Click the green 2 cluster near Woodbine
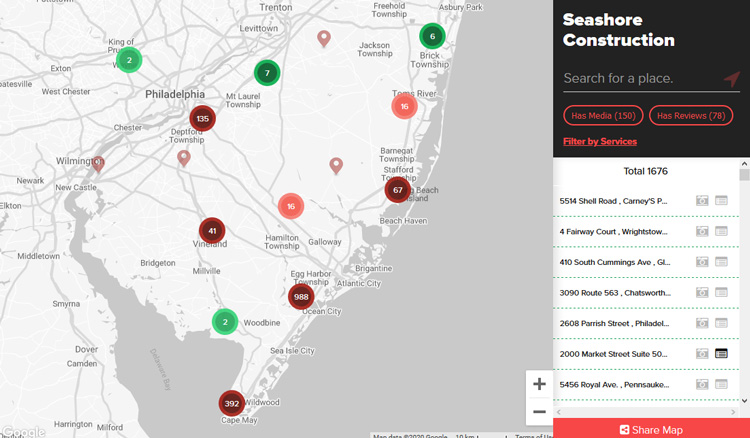Image resolution: width=750 pixels, height=438 pixels. [225, 322]
